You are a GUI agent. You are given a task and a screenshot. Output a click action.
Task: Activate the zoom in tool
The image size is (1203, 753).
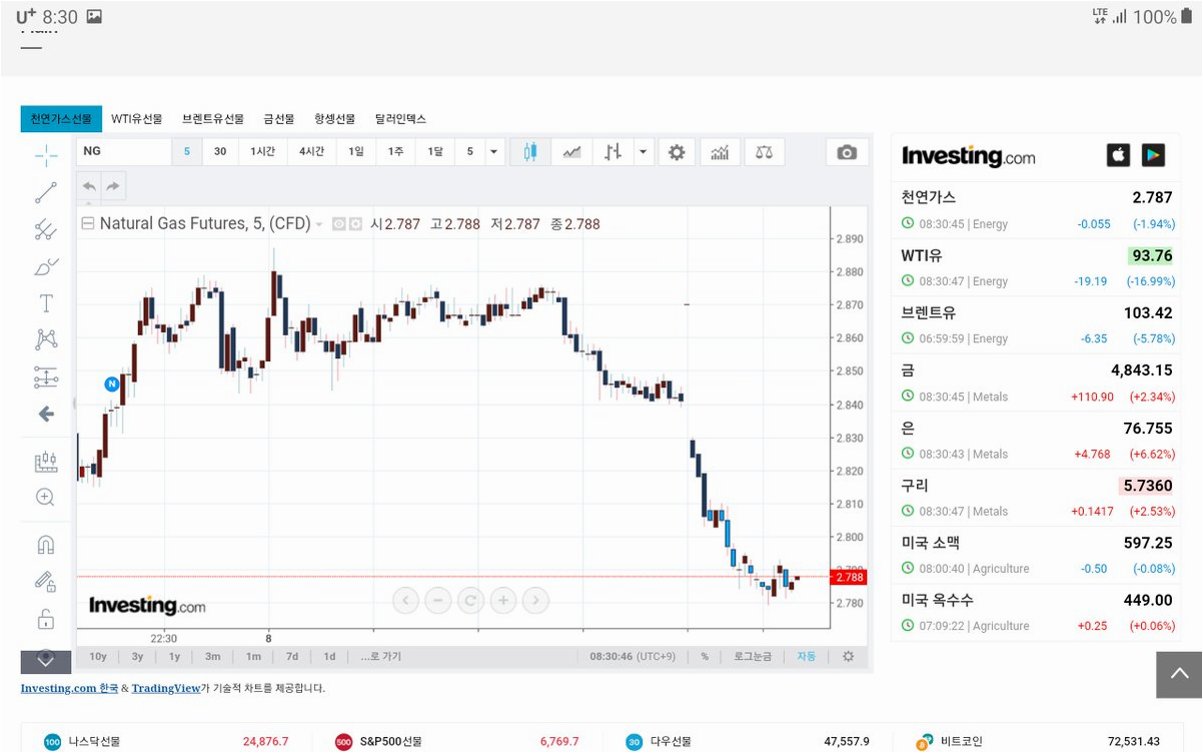click(x=46, y=497)
